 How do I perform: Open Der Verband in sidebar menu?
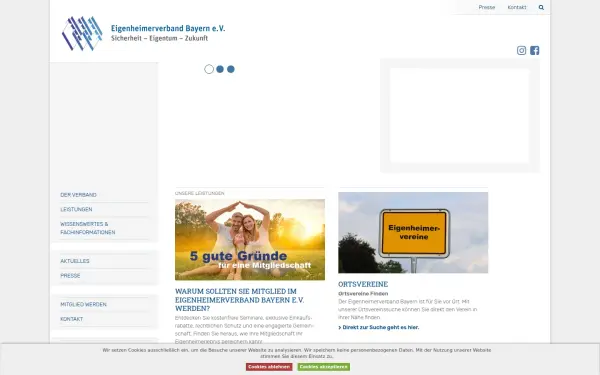[x=78, y=195]
